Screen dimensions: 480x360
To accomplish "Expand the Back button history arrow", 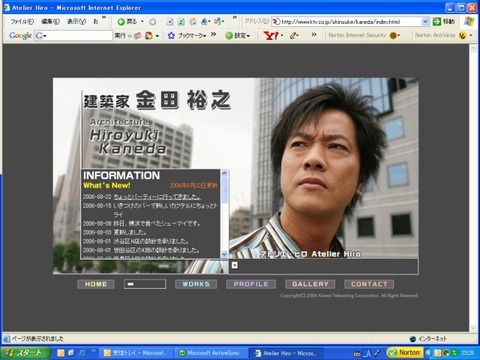I will click(142, 22).
